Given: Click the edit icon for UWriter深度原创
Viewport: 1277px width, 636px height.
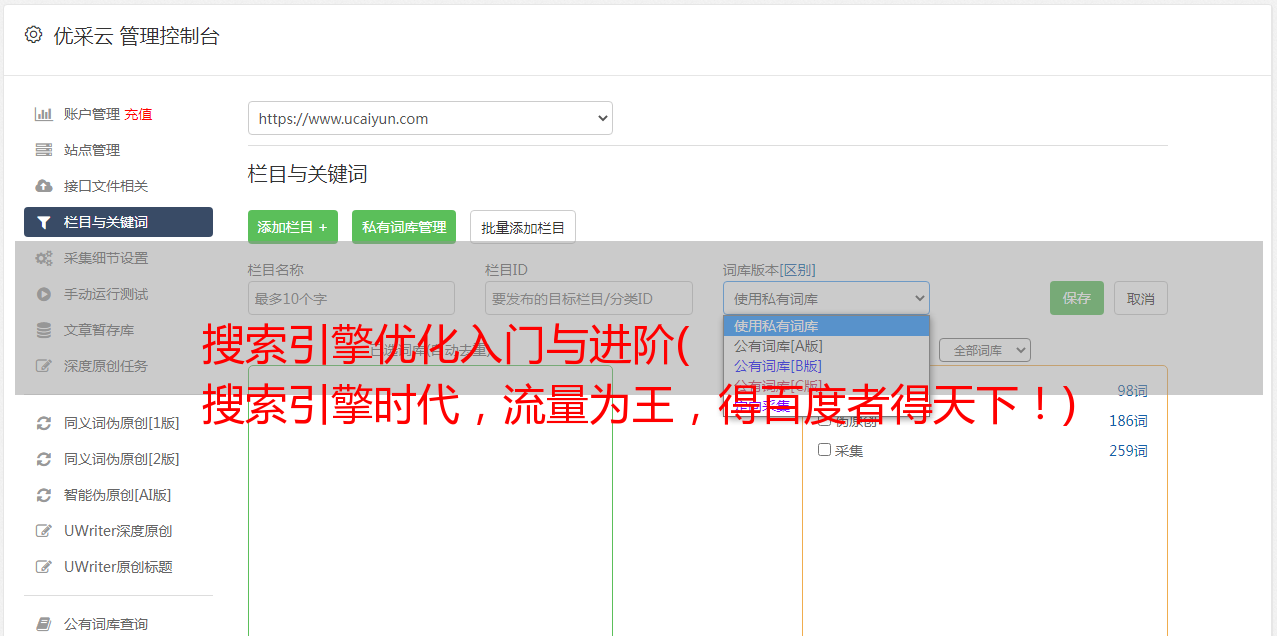Looking at the screenshot, I should [44, 531].
